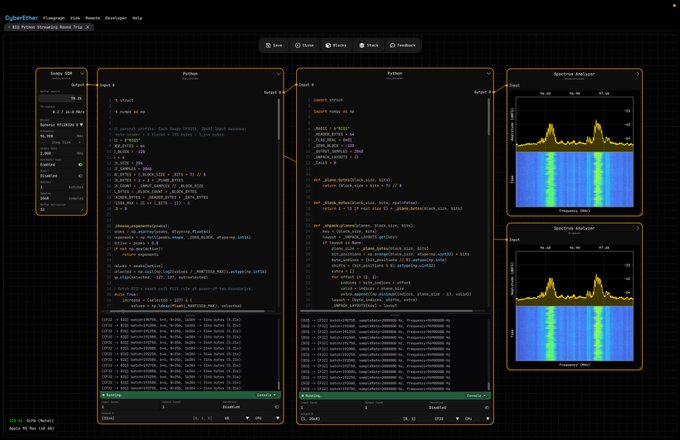Click the first Python block Output 0 pin

284,92
